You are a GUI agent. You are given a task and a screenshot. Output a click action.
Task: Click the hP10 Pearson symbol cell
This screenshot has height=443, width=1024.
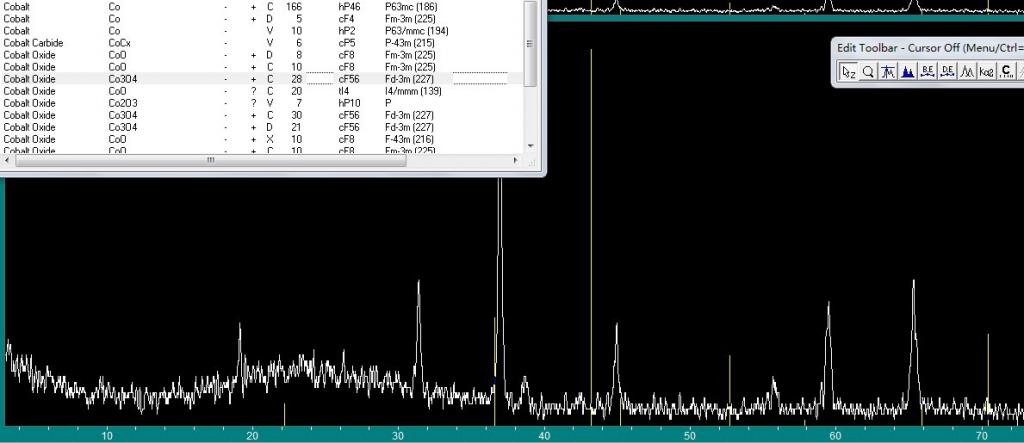coord(349,103)
